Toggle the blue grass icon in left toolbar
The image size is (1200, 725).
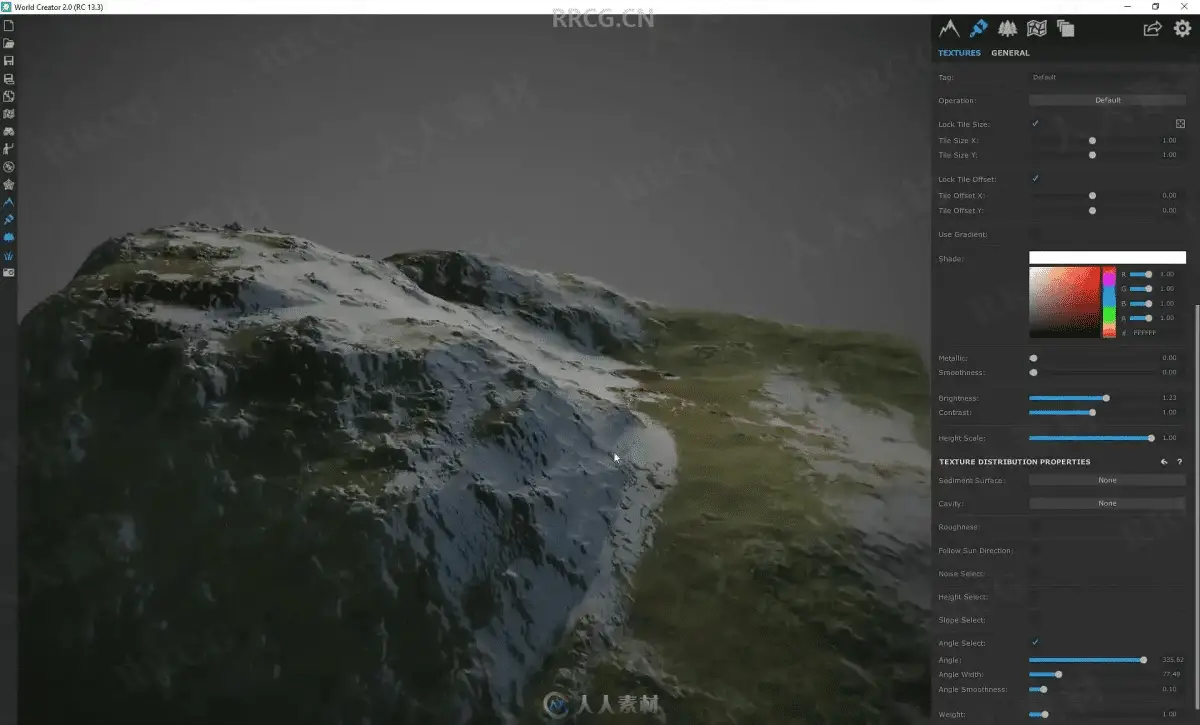click(8, 255)
